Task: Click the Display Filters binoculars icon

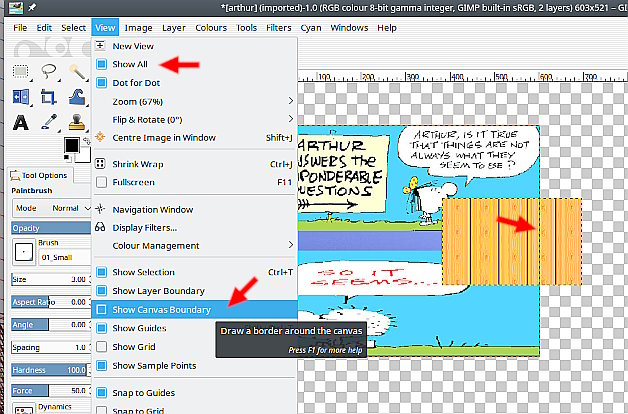Action: tap(100, 227)
